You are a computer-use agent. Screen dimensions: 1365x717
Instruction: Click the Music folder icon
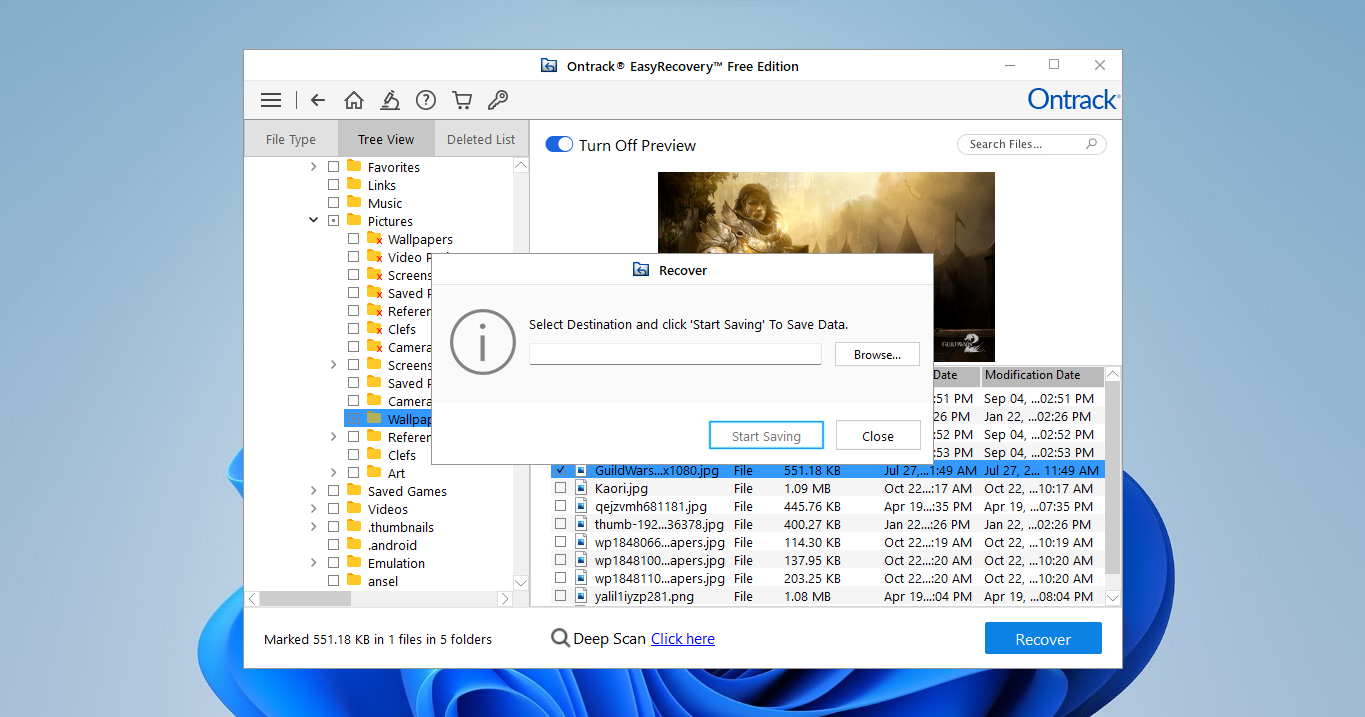point(354,203)
